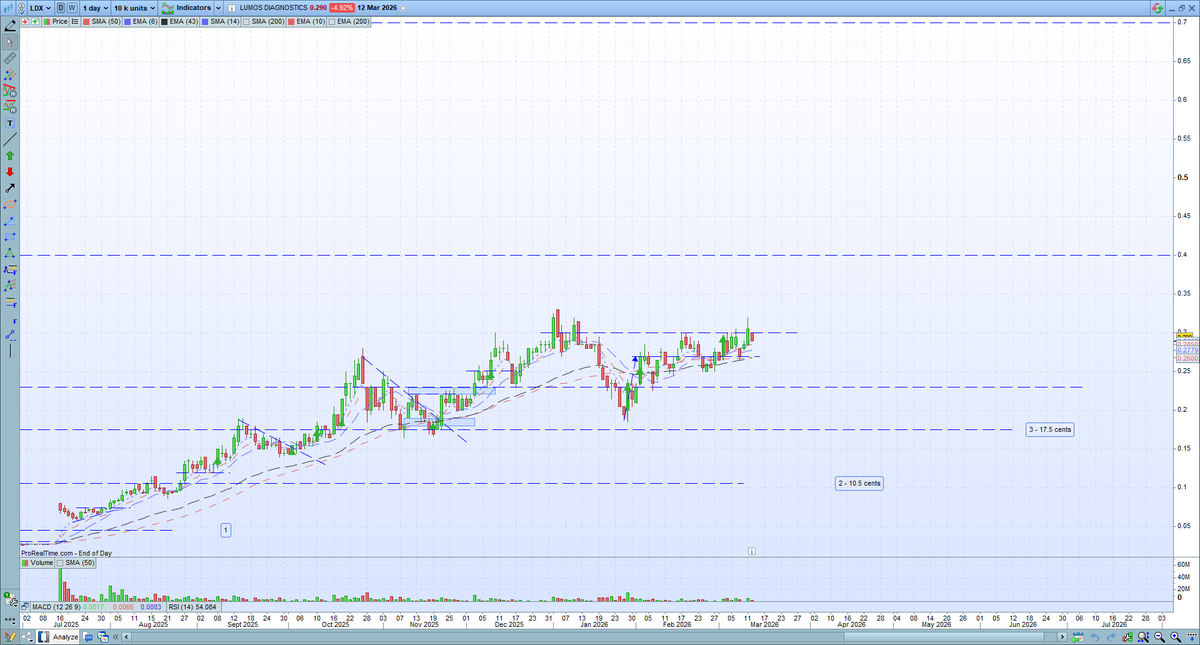Toggle the Volume indicator label
The width and height of the screenshot is (1200, 645).
tap(37, 563)
